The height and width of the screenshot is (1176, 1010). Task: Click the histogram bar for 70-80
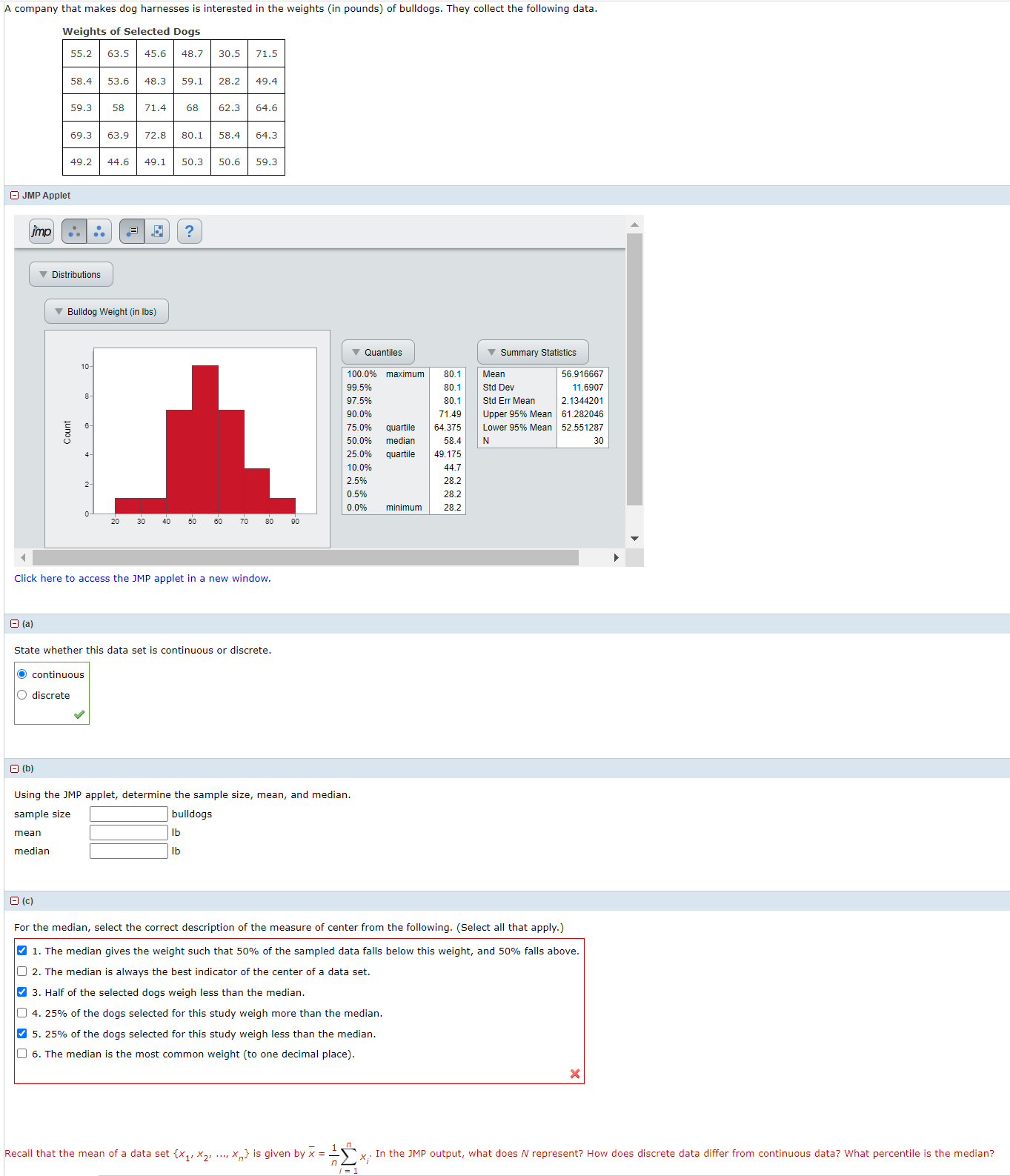257,491
